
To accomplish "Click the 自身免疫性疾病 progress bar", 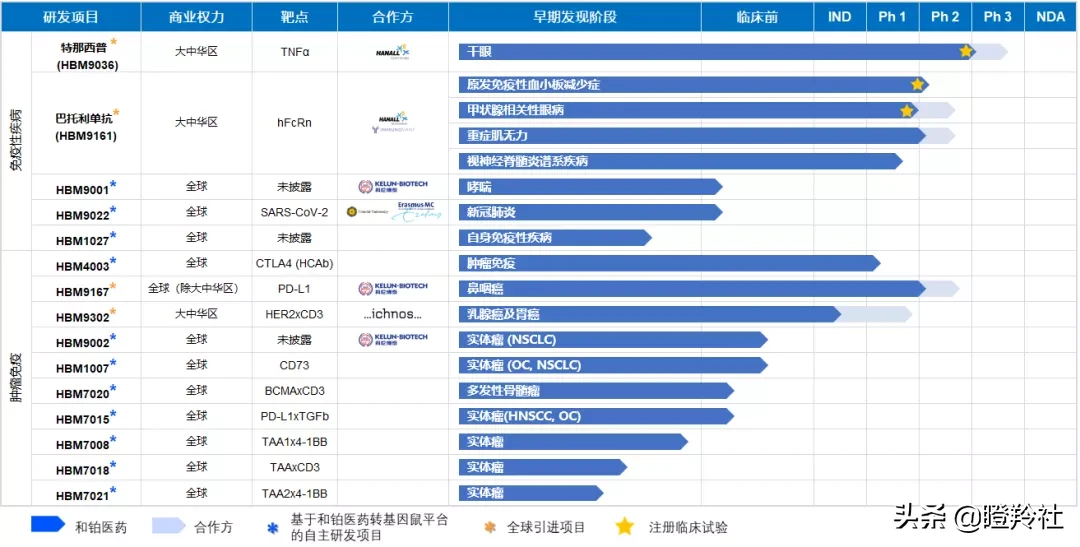I will (x=555, y=238).
